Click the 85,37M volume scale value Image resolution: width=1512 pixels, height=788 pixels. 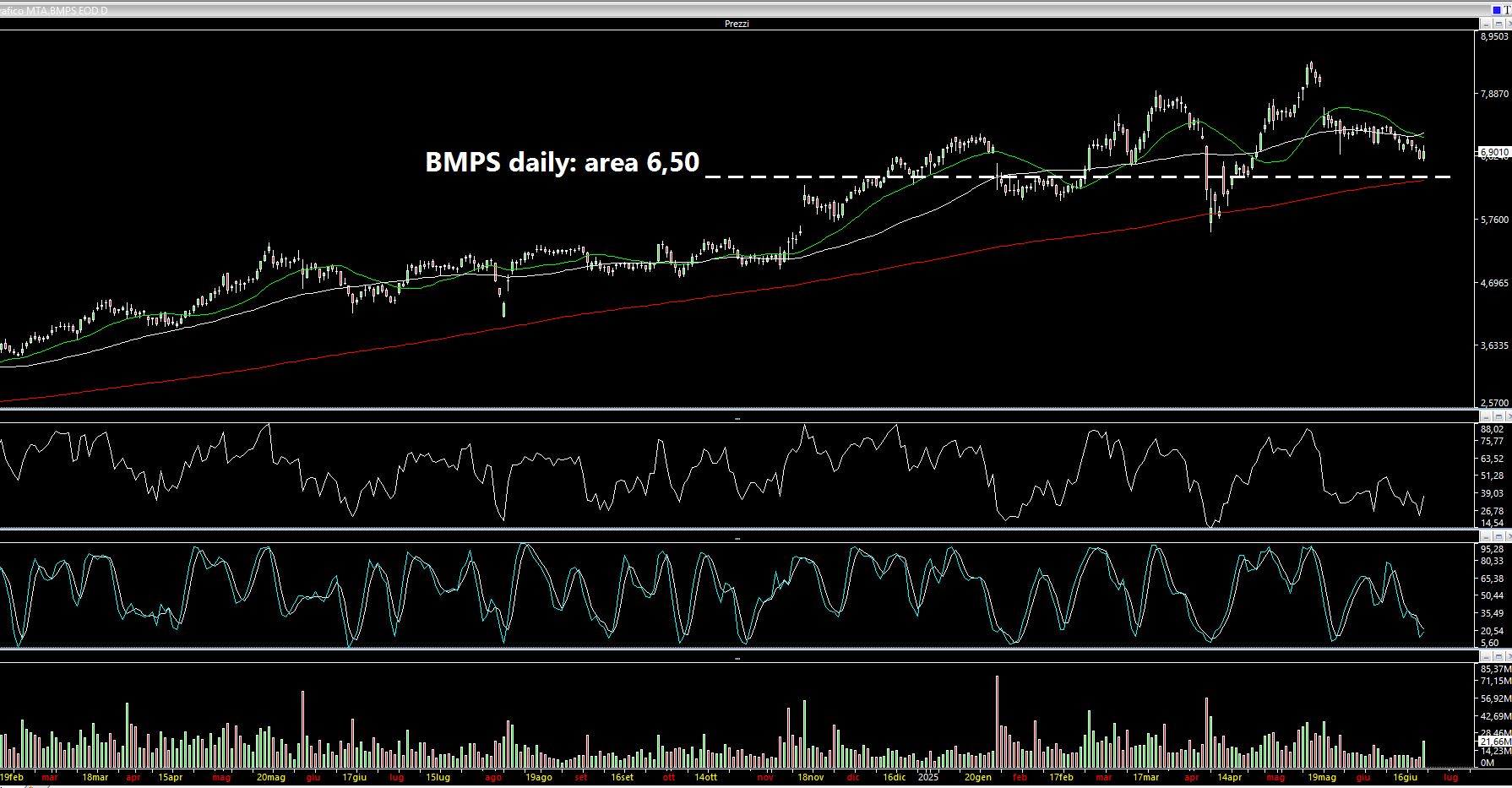click(x=1494, y=669)
